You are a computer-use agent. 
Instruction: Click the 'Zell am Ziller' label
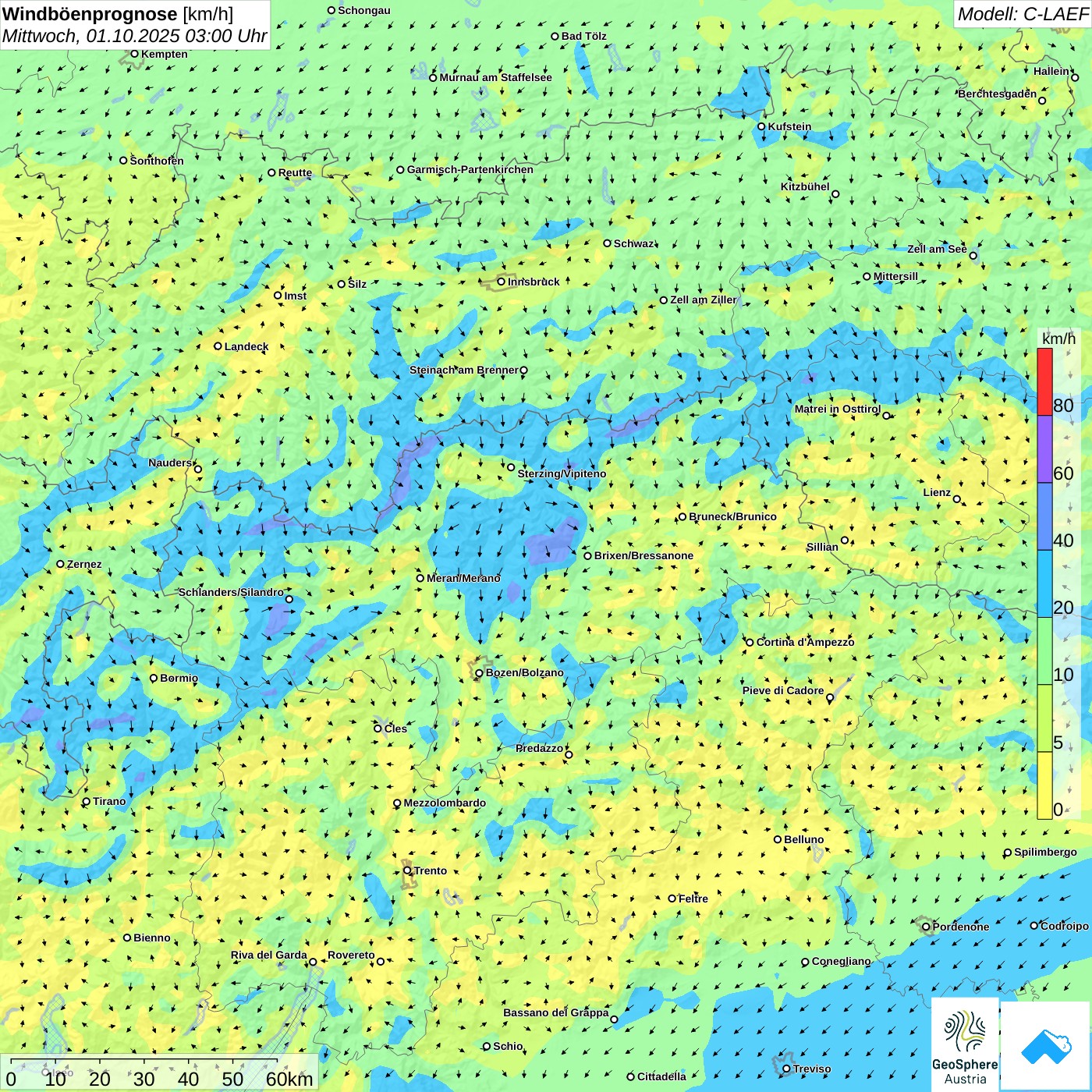704,300
